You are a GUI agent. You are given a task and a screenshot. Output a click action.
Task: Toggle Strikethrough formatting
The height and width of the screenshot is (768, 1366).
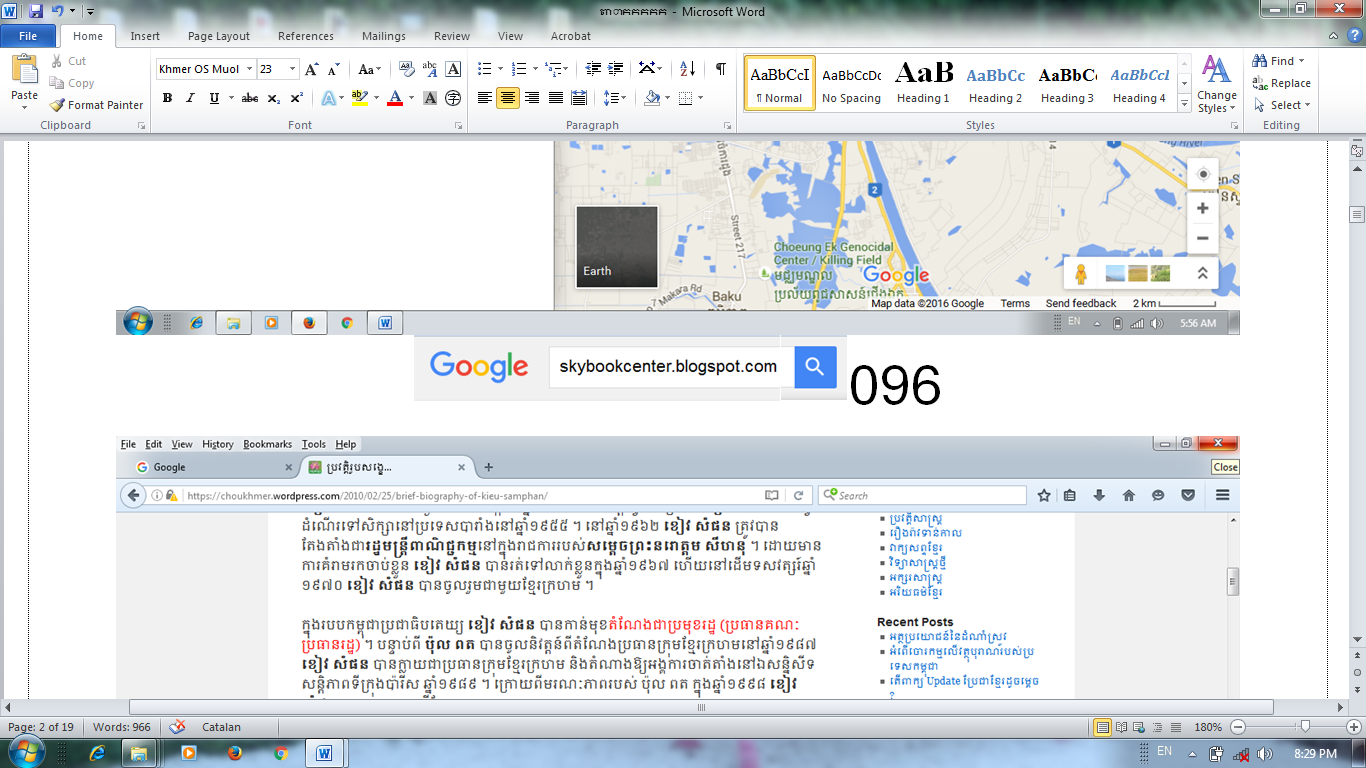coord(250,98)
